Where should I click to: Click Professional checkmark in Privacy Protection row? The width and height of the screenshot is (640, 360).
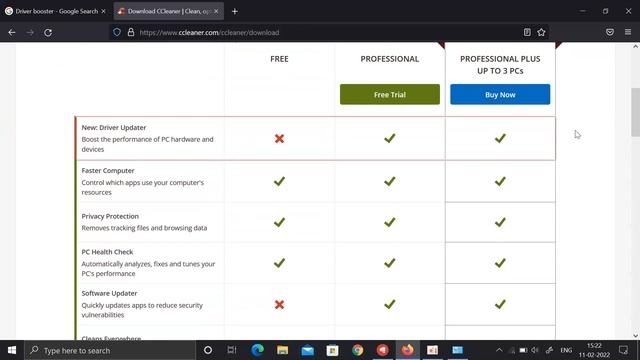390,222
